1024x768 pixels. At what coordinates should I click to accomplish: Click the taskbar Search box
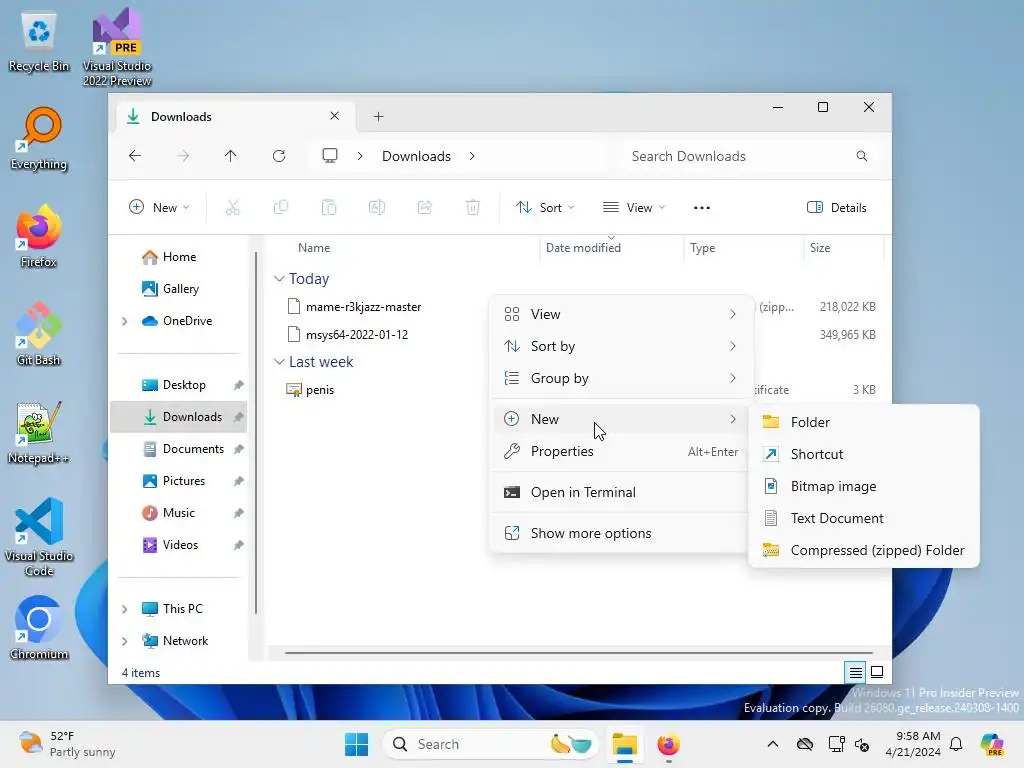click(x=491, y=744)
